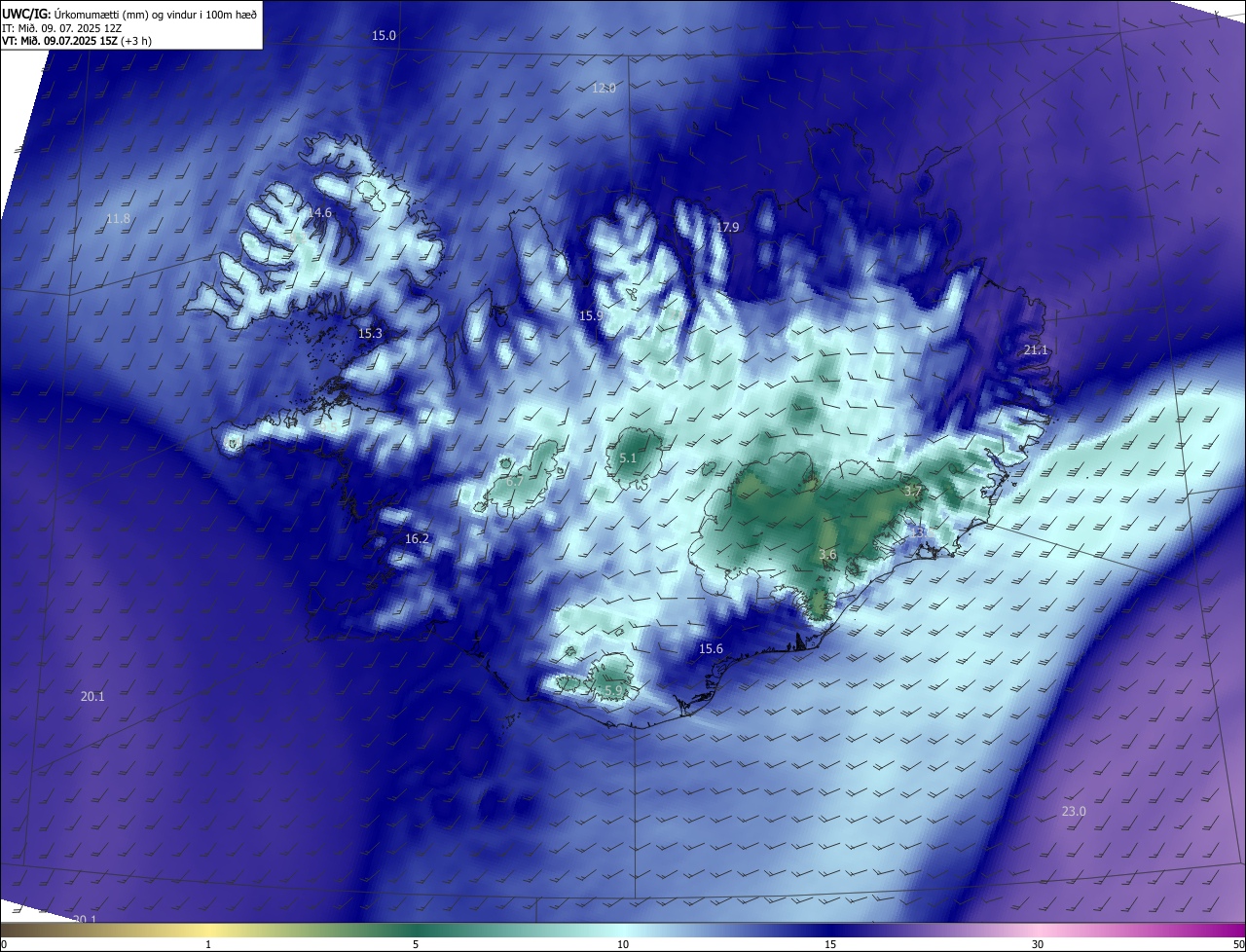Click the initial time line "IT: Mið. 09. 07. 2025 12Z"
The height and width of the screenshot is (952, 1246).
pyautogui.click(x=61, y=27)
